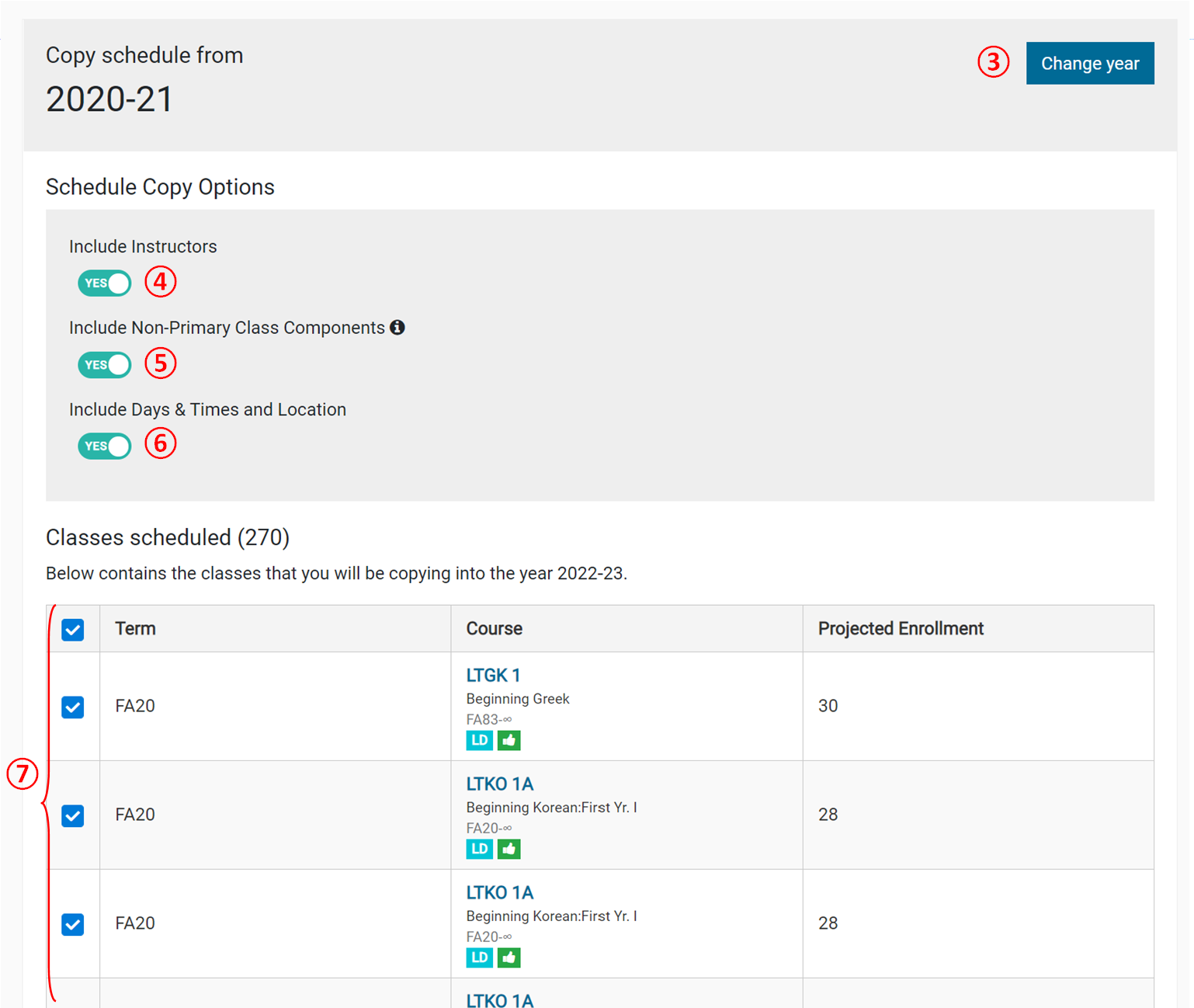Uncheck the first LTKO 1A row
Viewport: 1194px width, 1008px height.
pos(72,815)
